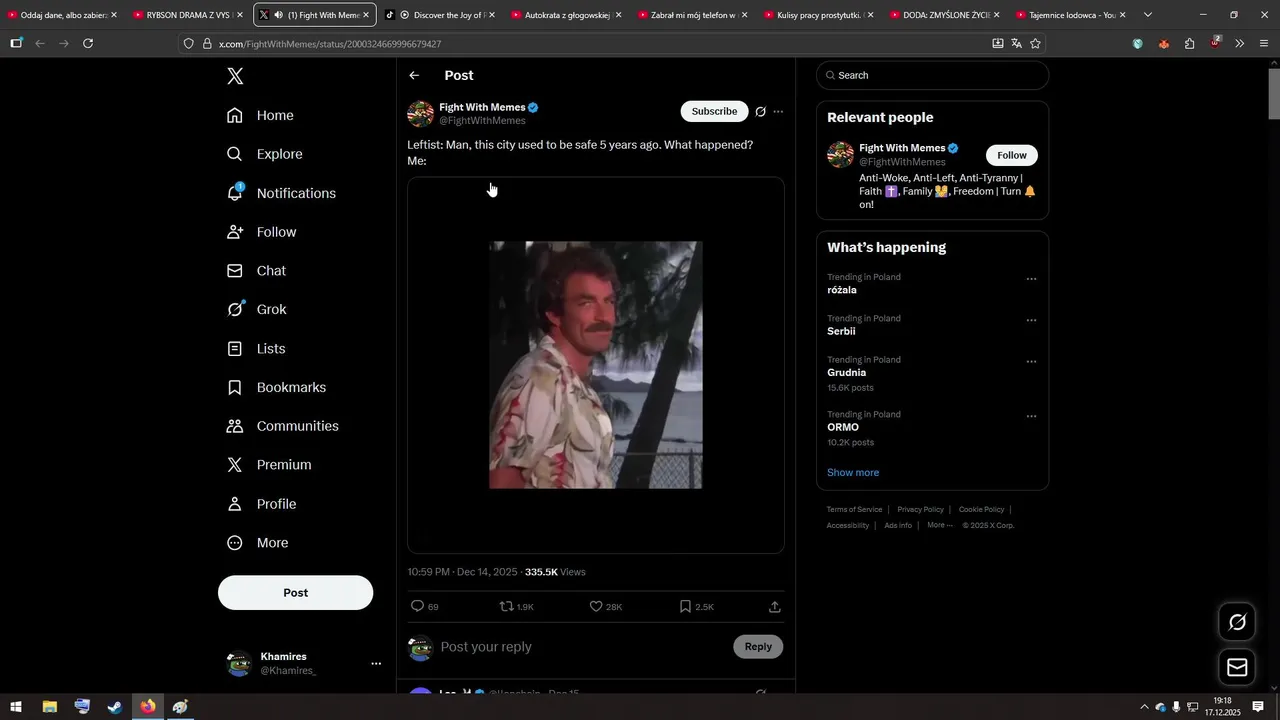
Task: Open Windows notification center icon
Action: [x=1258, y=707]
